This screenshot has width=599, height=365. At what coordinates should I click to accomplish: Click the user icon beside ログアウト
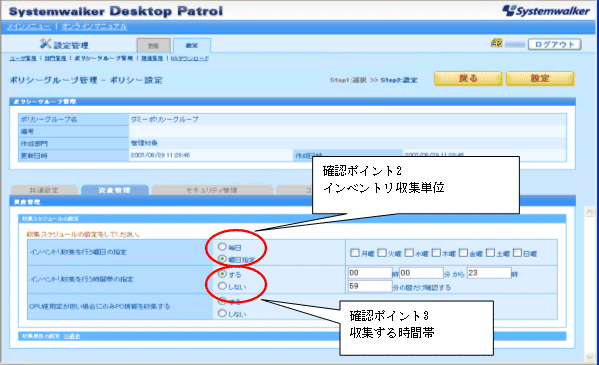click(496, 43)
